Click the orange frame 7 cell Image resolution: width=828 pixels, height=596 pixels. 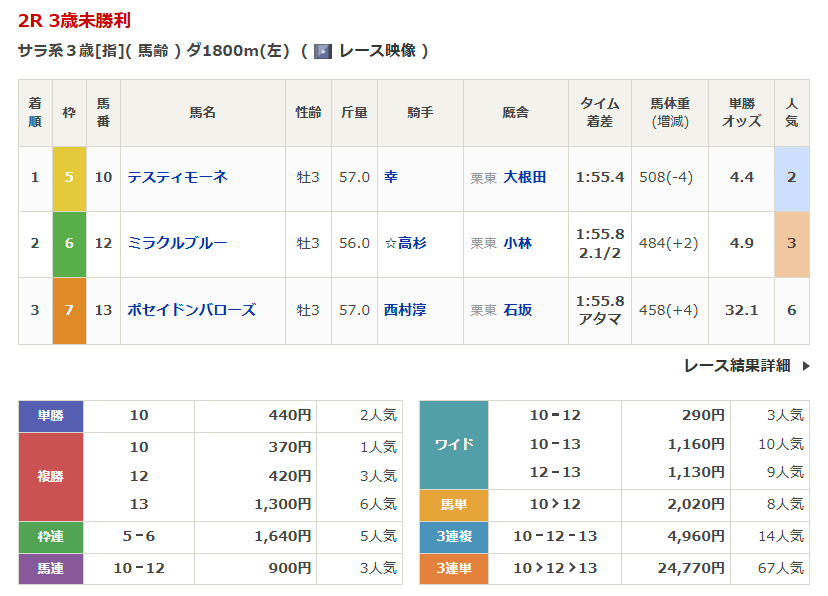(69, 311)
